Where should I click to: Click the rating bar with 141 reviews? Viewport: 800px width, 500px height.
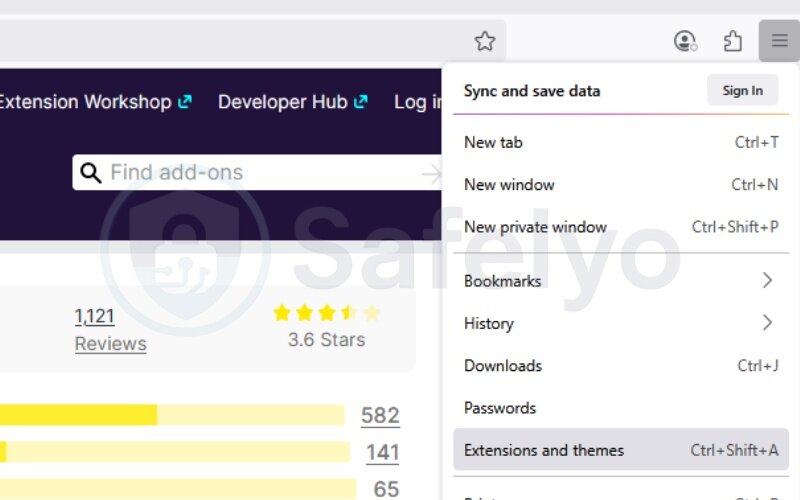pos(175,452)
